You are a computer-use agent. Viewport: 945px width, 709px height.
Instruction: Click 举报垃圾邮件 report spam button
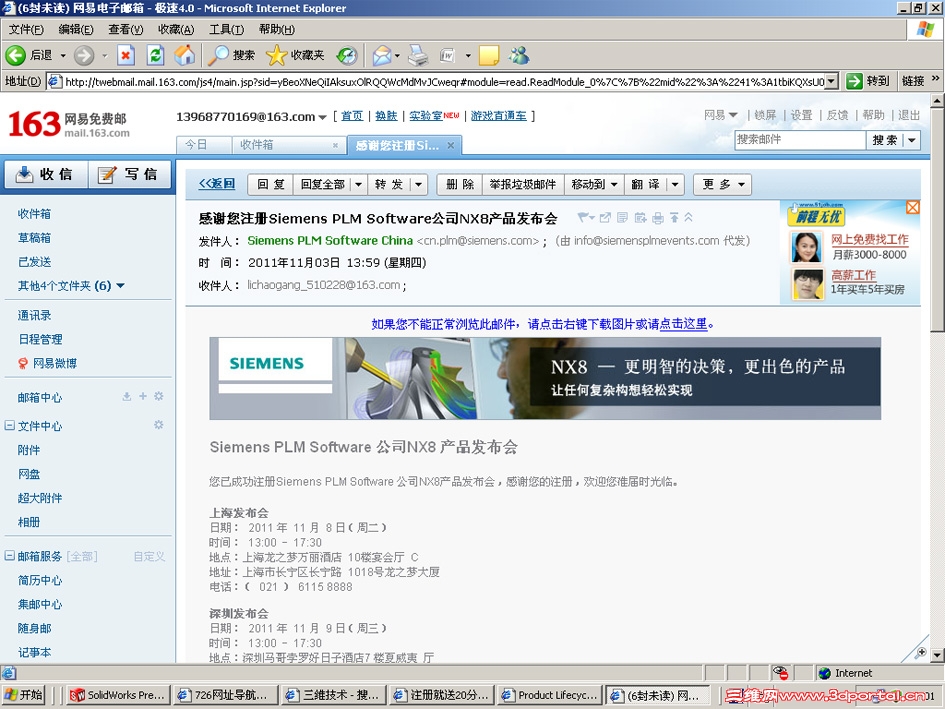(x=523, y=184)
